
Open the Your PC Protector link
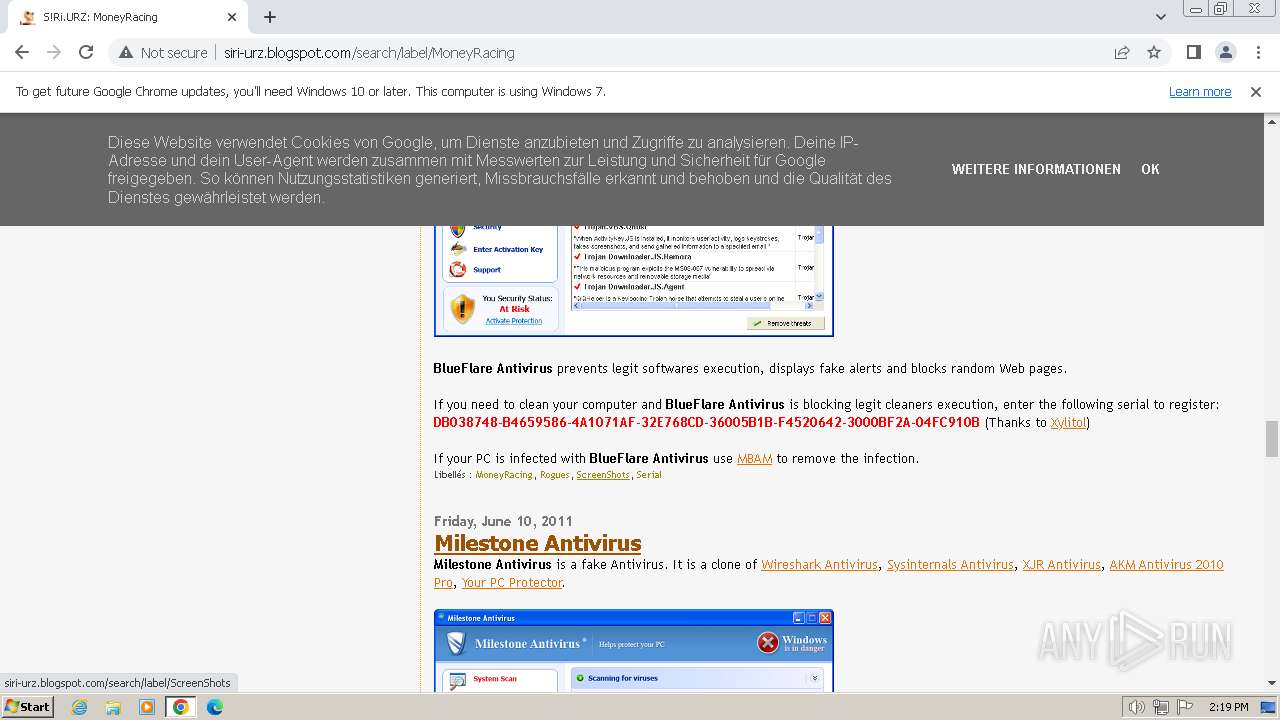pos(512,583)
